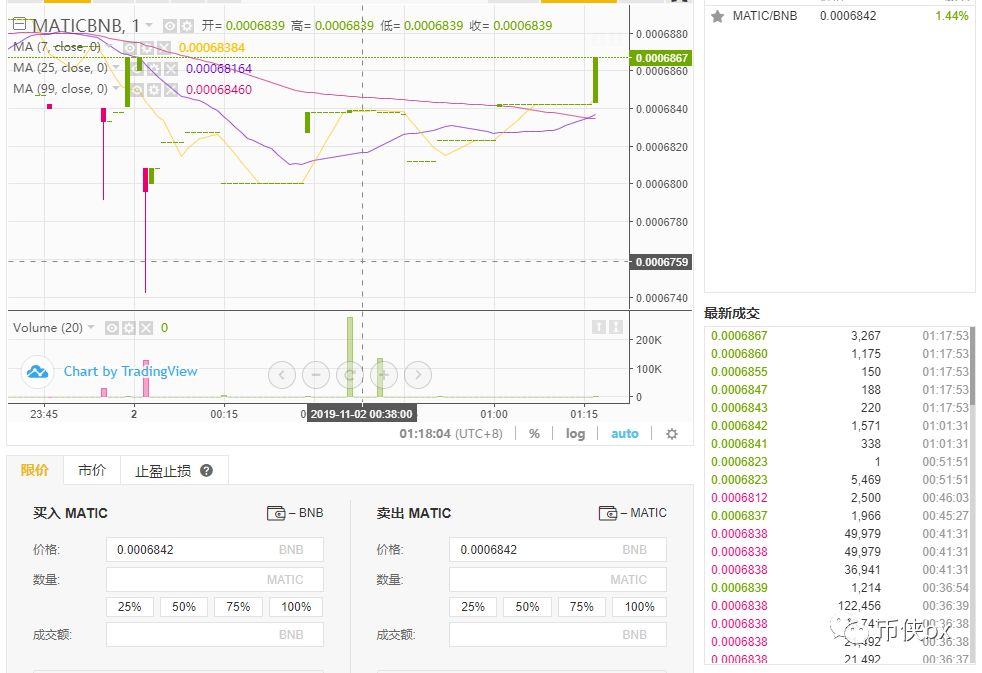Image resolution: width=982 pixels, height=673 pixels.
Task: Choose 25% in sell MATIC panel
Action: [473, 607]
